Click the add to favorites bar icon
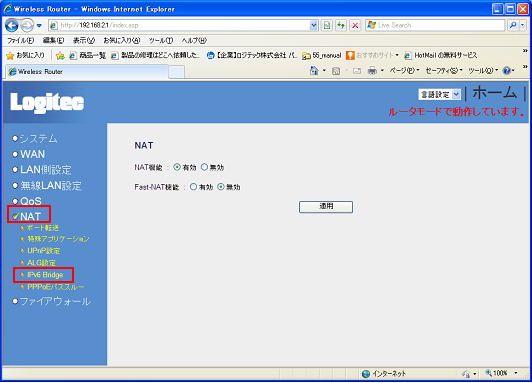This screenshot has width=532, height=383. (60, 56)
